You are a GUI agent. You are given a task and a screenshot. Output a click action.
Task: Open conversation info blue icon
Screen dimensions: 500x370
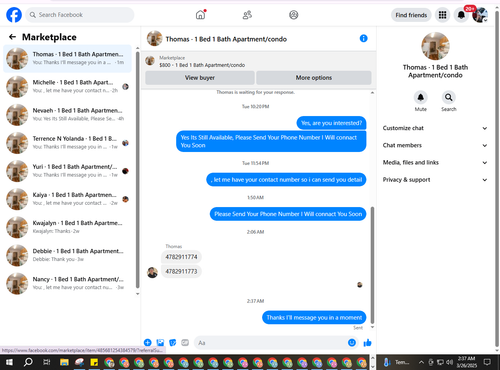[363, 38]
